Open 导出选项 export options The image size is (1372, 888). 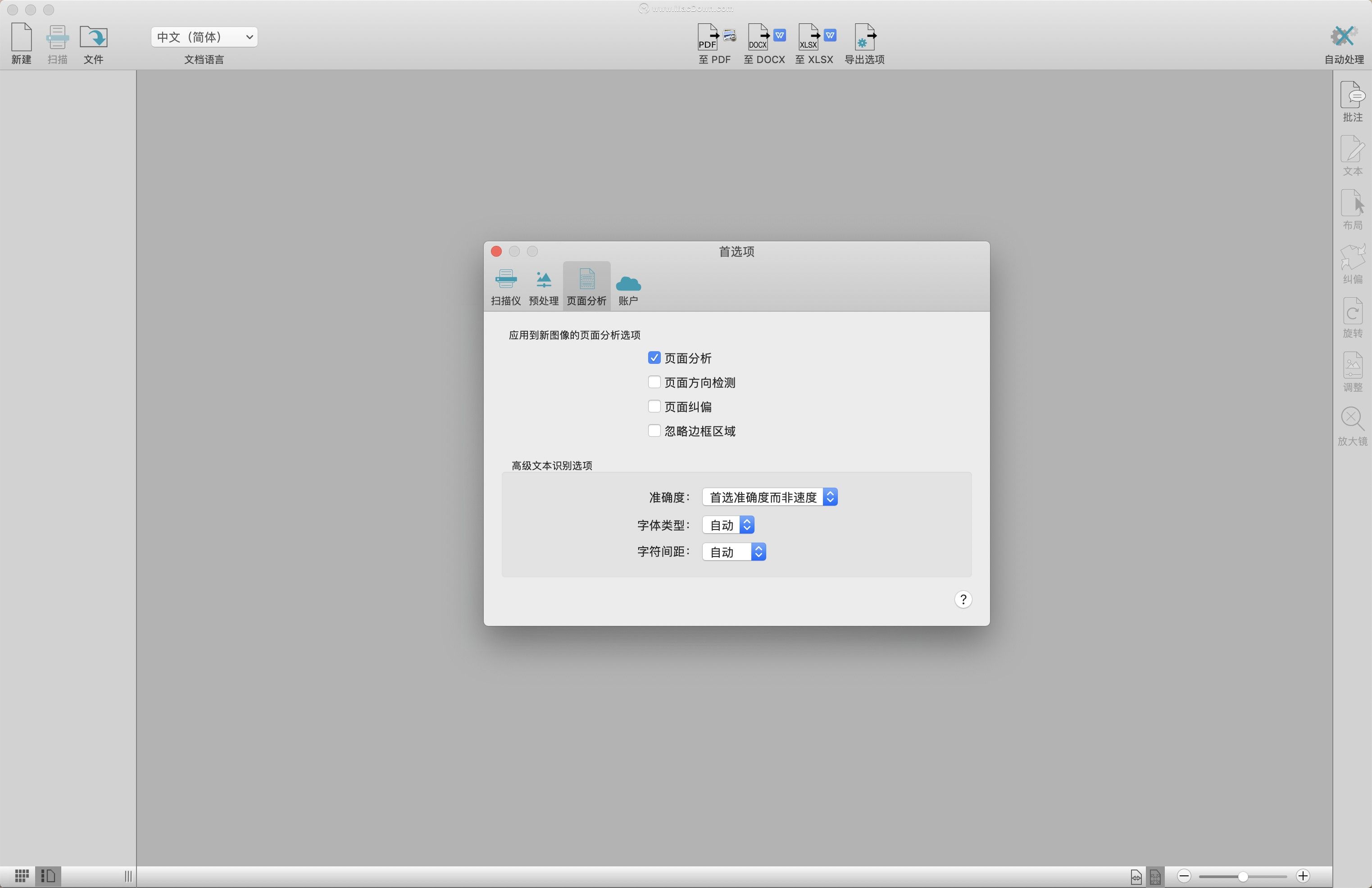864,38
